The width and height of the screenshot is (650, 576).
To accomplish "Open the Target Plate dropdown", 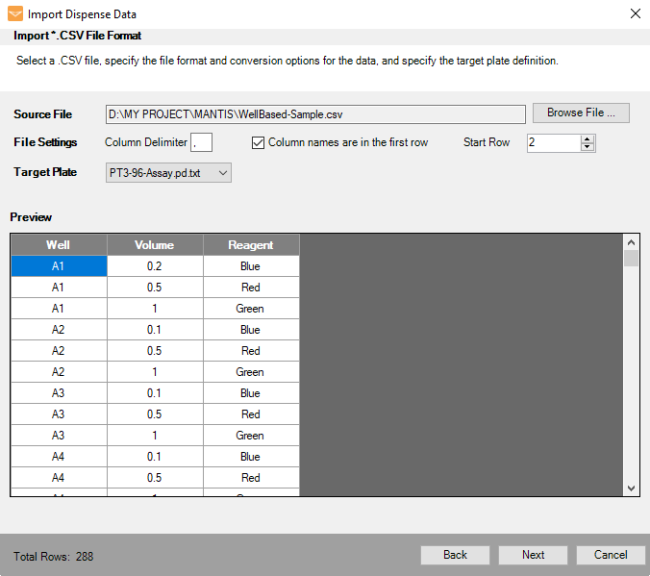I will pyautogui.click(x=168, y=173).
